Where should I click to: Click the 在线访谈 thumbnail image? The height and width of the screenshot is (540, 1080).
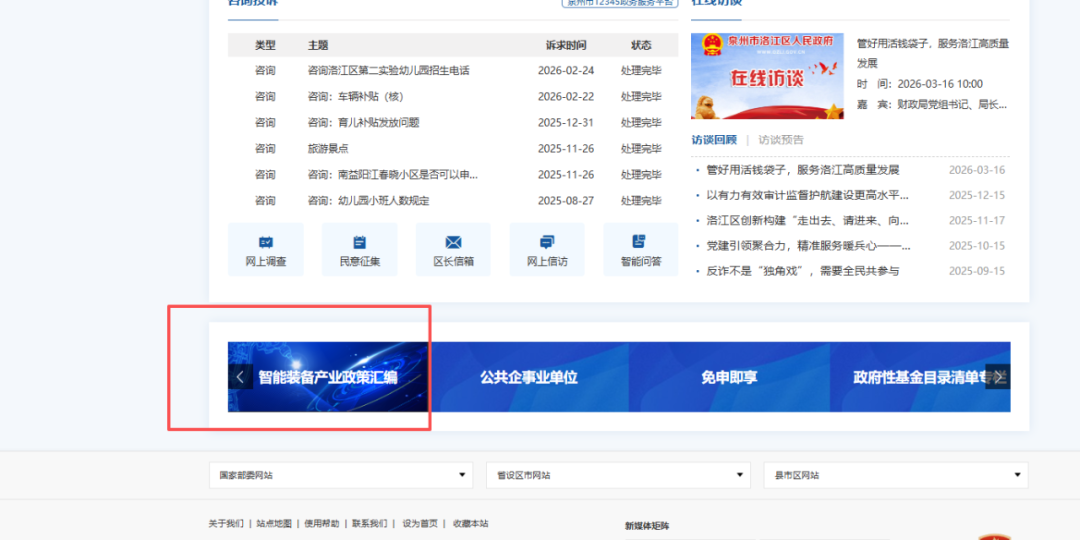click(x=767, y=76)
